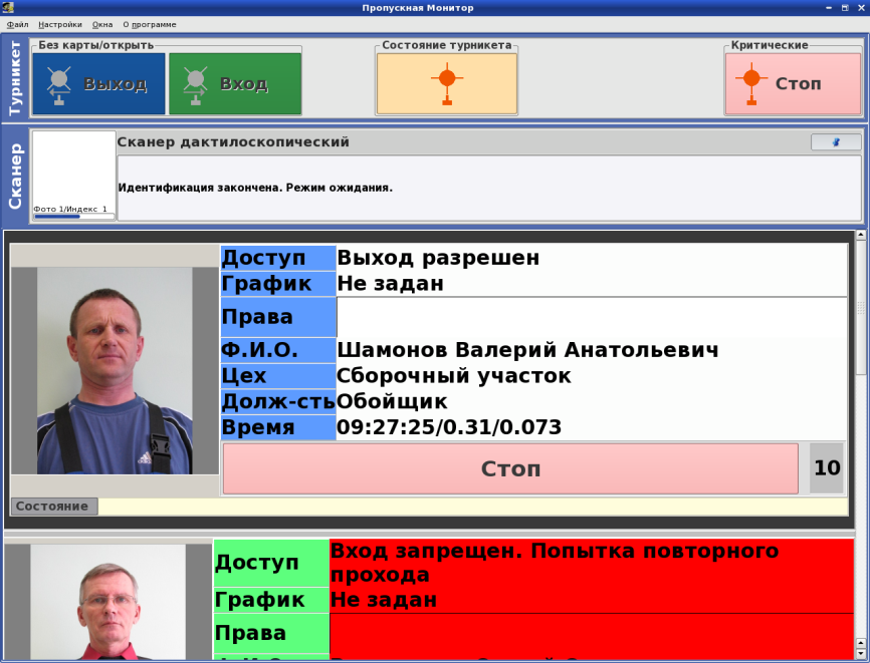Viewport: 870px width, 663px height.
Task: Click the countdown counter showing 10
Action: (x=827, y=468)
